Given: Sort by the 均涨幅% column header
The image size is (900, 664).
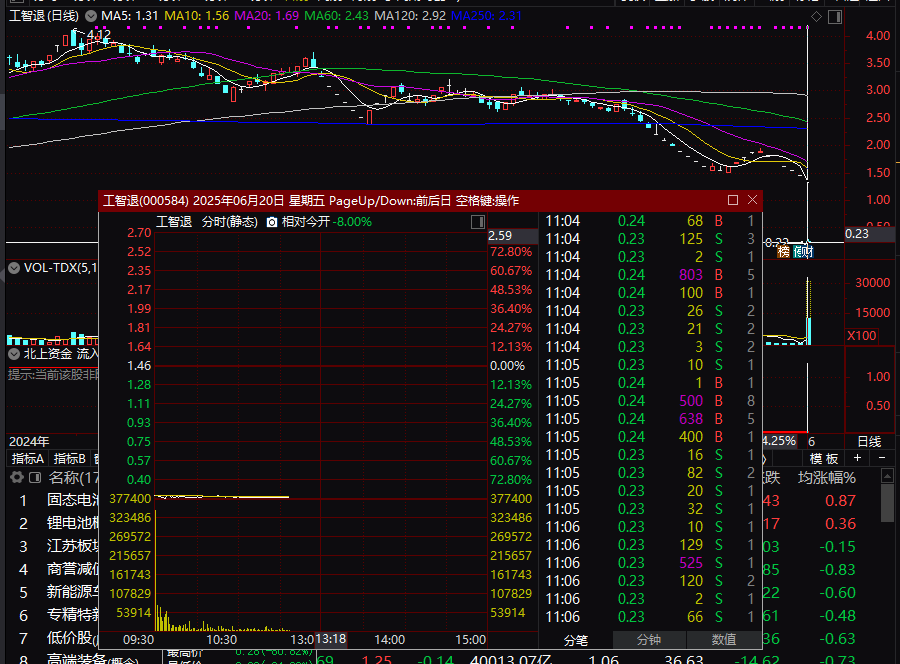Looking at the screenshot, I should coord(826,477).
